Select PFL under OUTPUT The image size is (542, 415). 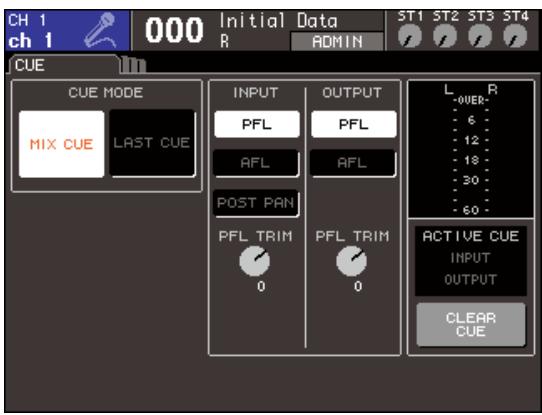354,124
